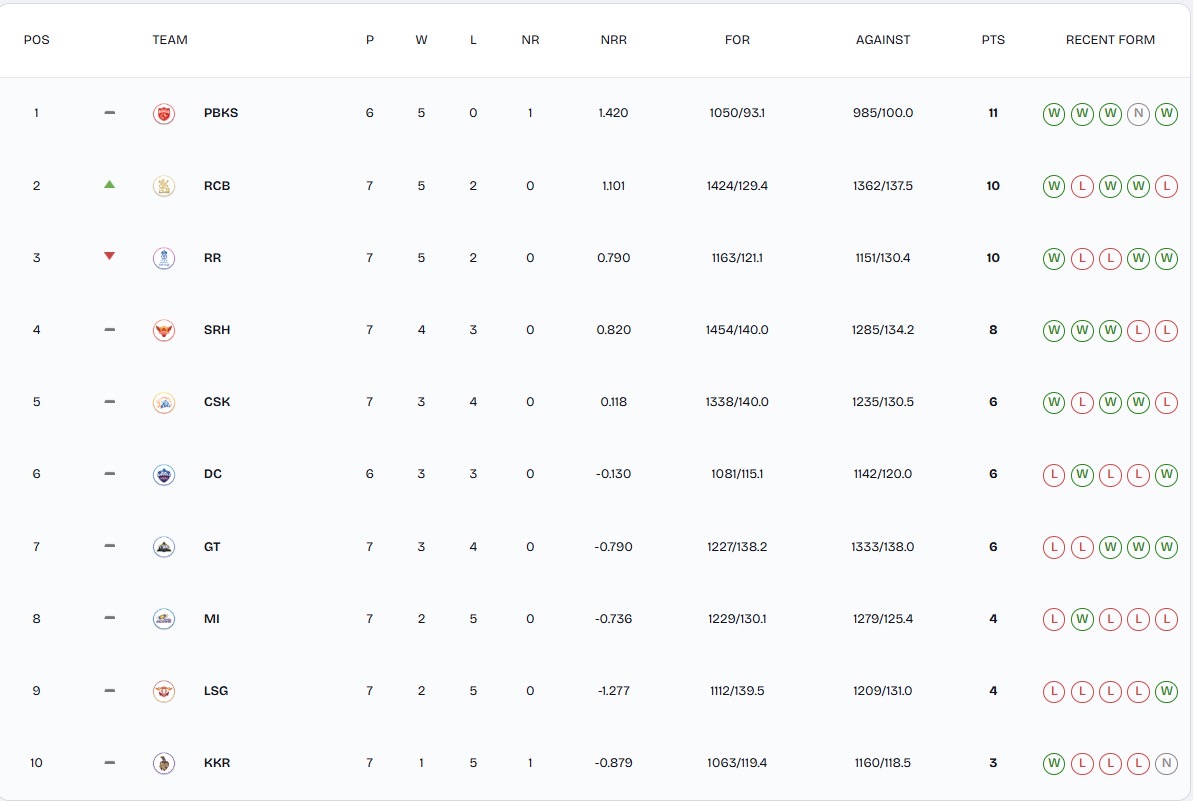Click the RR team logo

164,258
